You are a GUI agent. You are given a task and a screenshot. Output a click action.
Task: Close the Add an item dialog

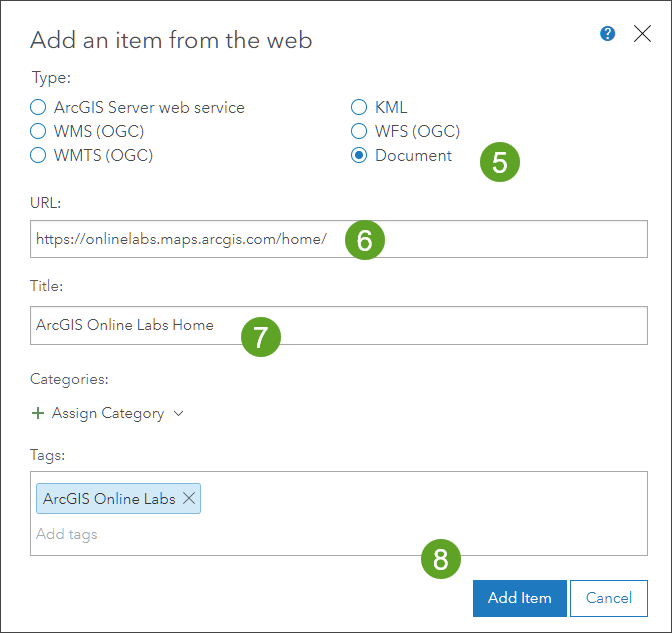coord(642,34)
